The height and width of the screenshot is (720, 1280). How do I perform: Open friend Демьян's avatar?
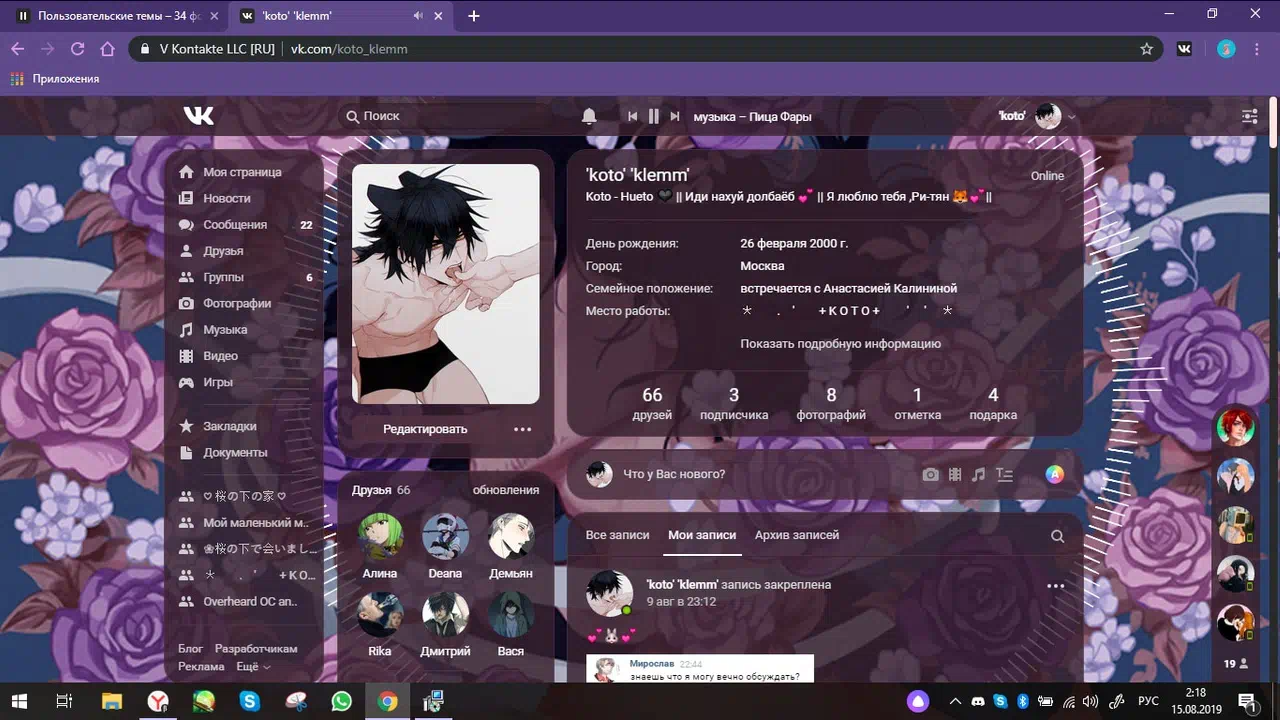[x=511, y=536]
